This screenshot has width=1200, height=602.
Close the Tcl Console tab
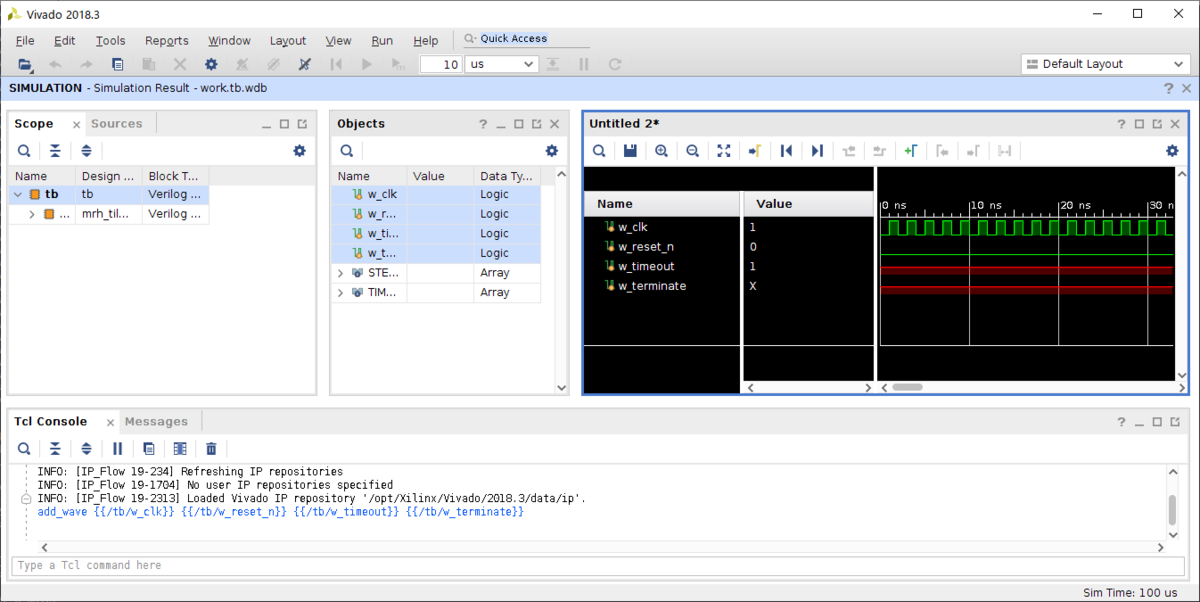(x=110, y=423)
